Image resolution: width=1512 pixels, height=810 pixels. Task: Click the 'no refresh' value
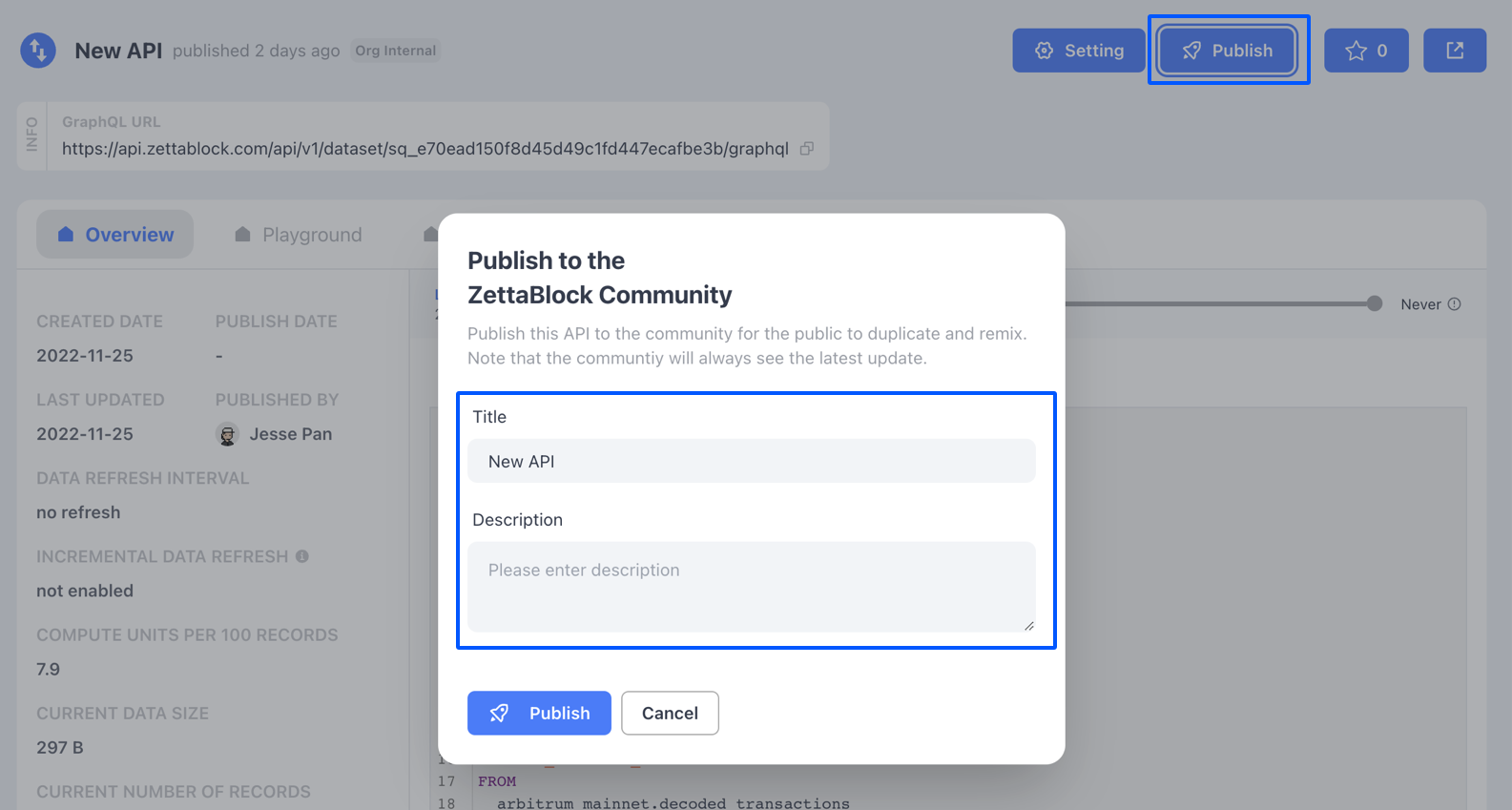coord(78,512)
